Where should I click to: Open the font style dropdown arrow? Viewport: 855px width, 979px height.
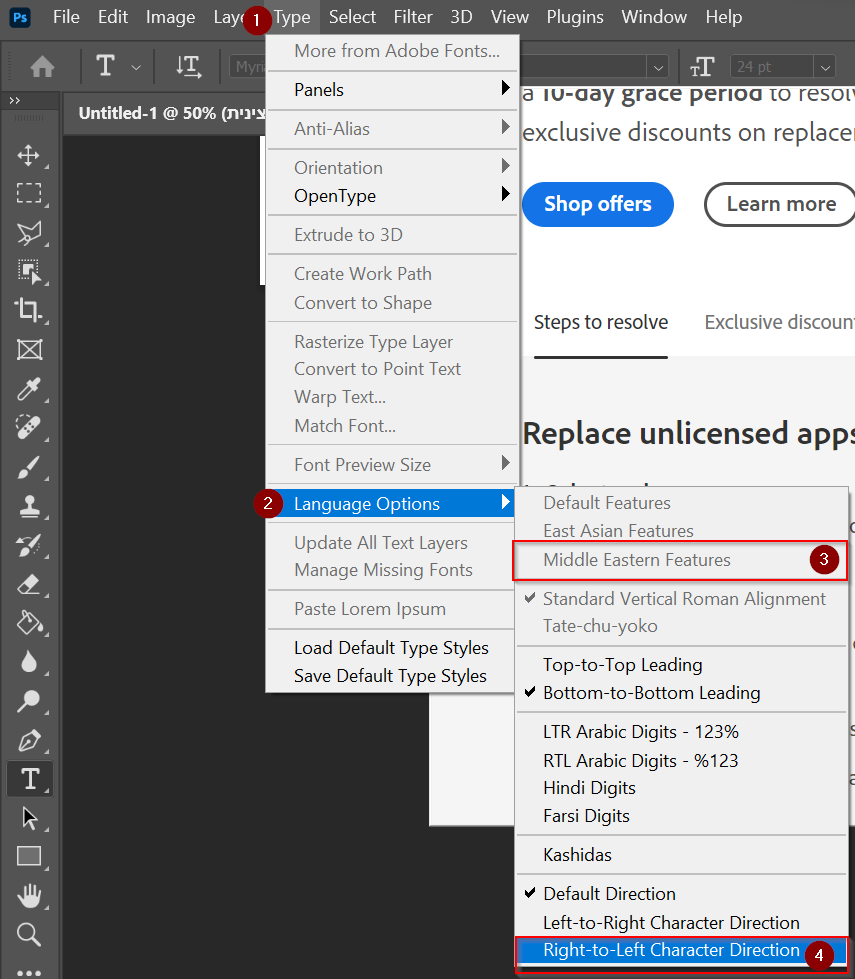[658, 67]
